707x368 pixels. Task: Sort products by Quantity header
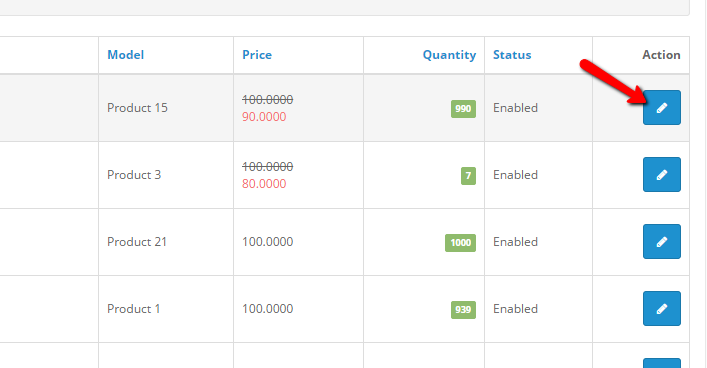pyautogui.click(x=449, y=55)
